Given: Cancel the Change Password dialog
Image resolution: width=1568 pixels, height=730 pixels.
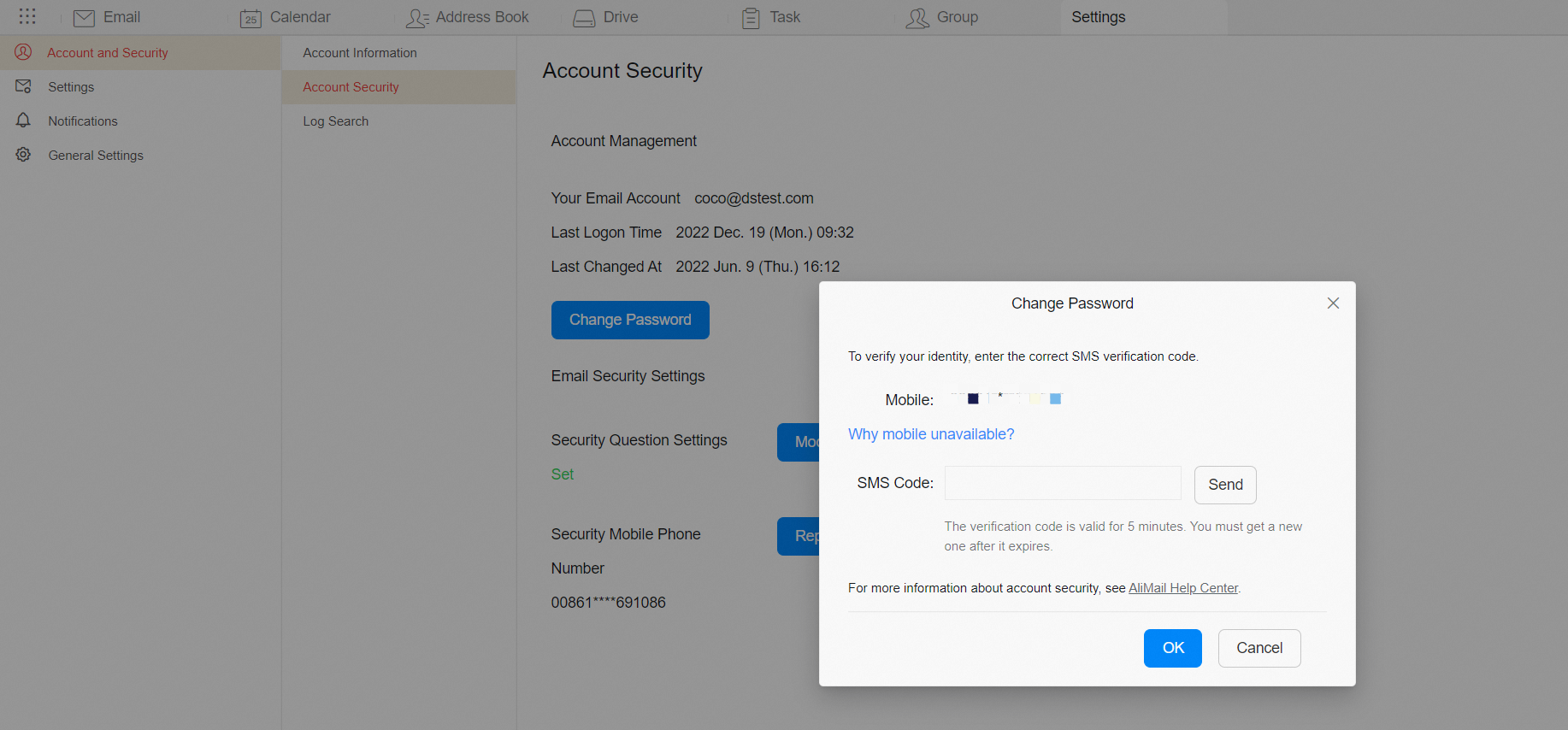Looking at the screenshot, I should (x=1259, y=648).
